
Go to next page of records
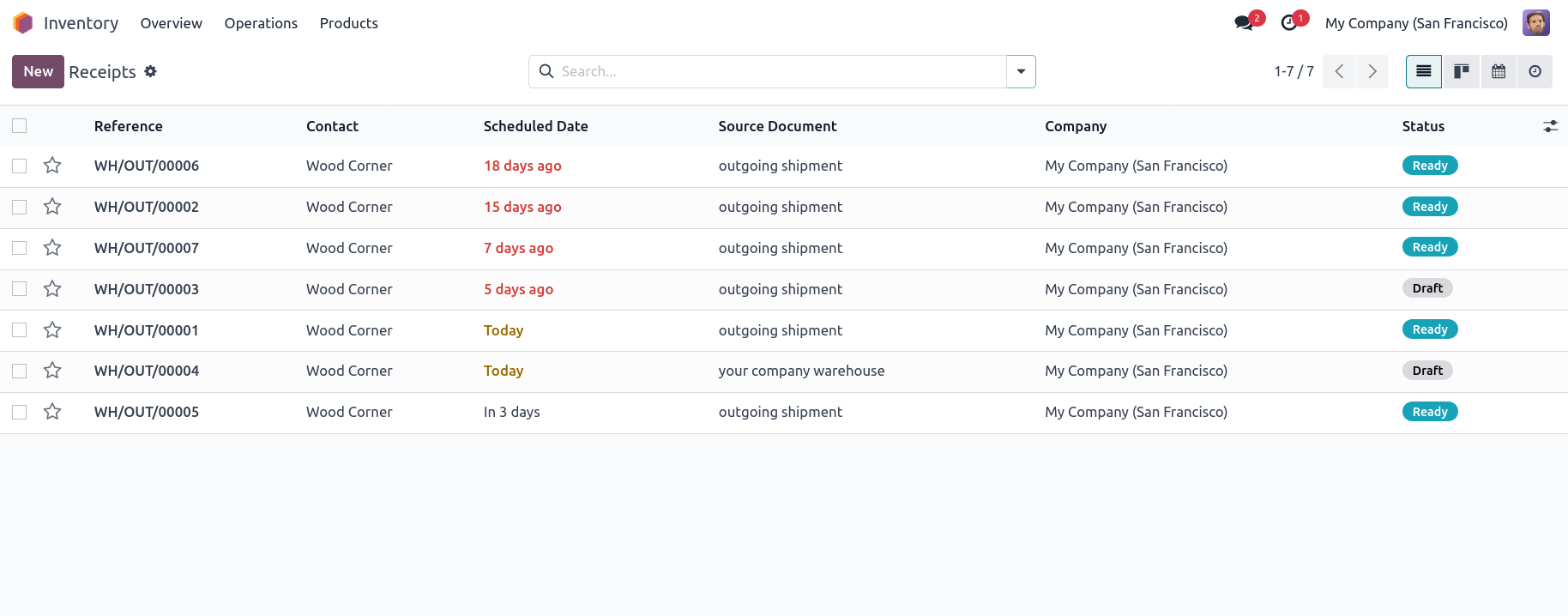click(1372, 71)
